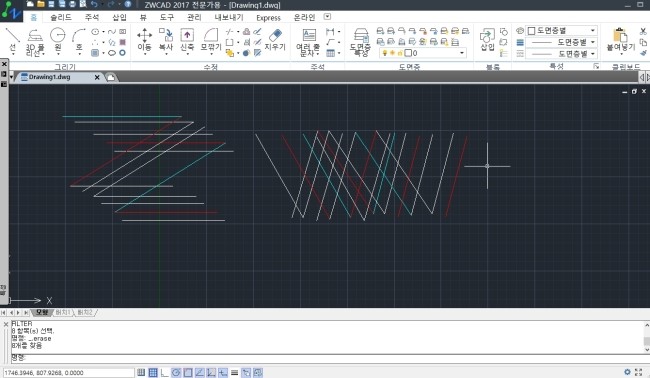Close the Drawing1.dwg document tab

click(x=97, y=77)
